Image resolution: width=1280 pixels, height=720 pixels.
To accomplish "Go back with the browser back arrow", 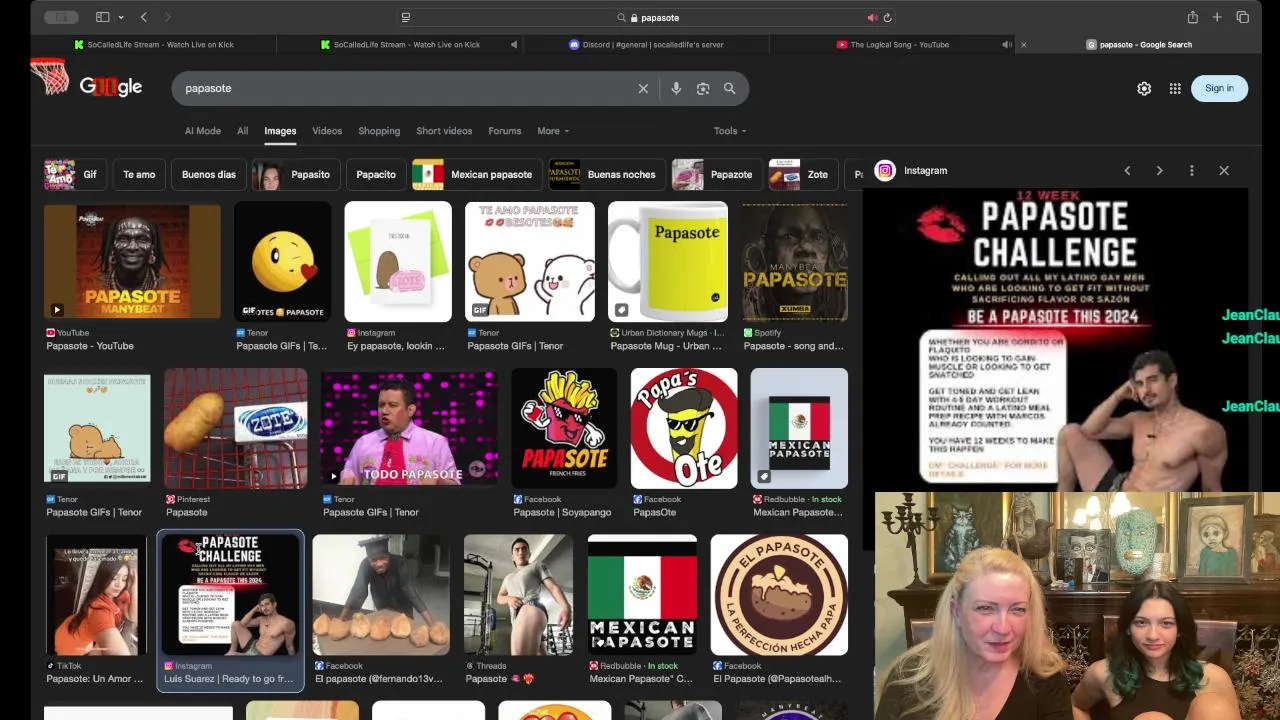I will [x=144, y=17].
